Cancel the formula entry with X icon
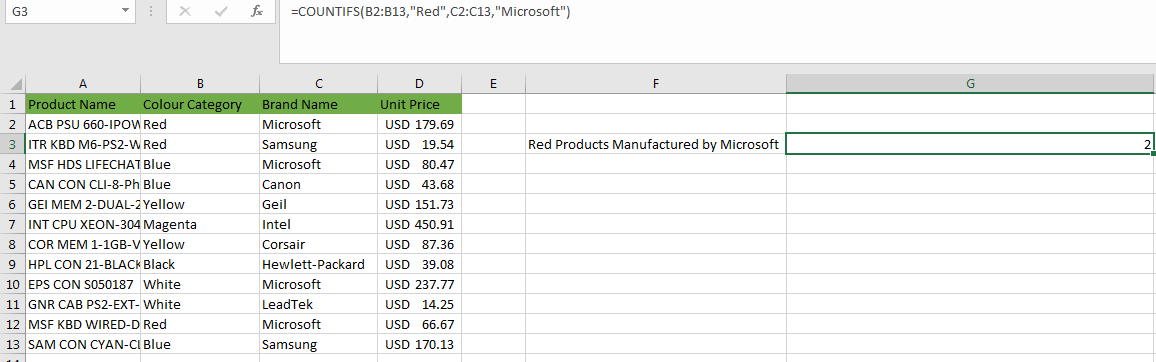This screenshot has height=362, width=1156. (x=184, y=12)
